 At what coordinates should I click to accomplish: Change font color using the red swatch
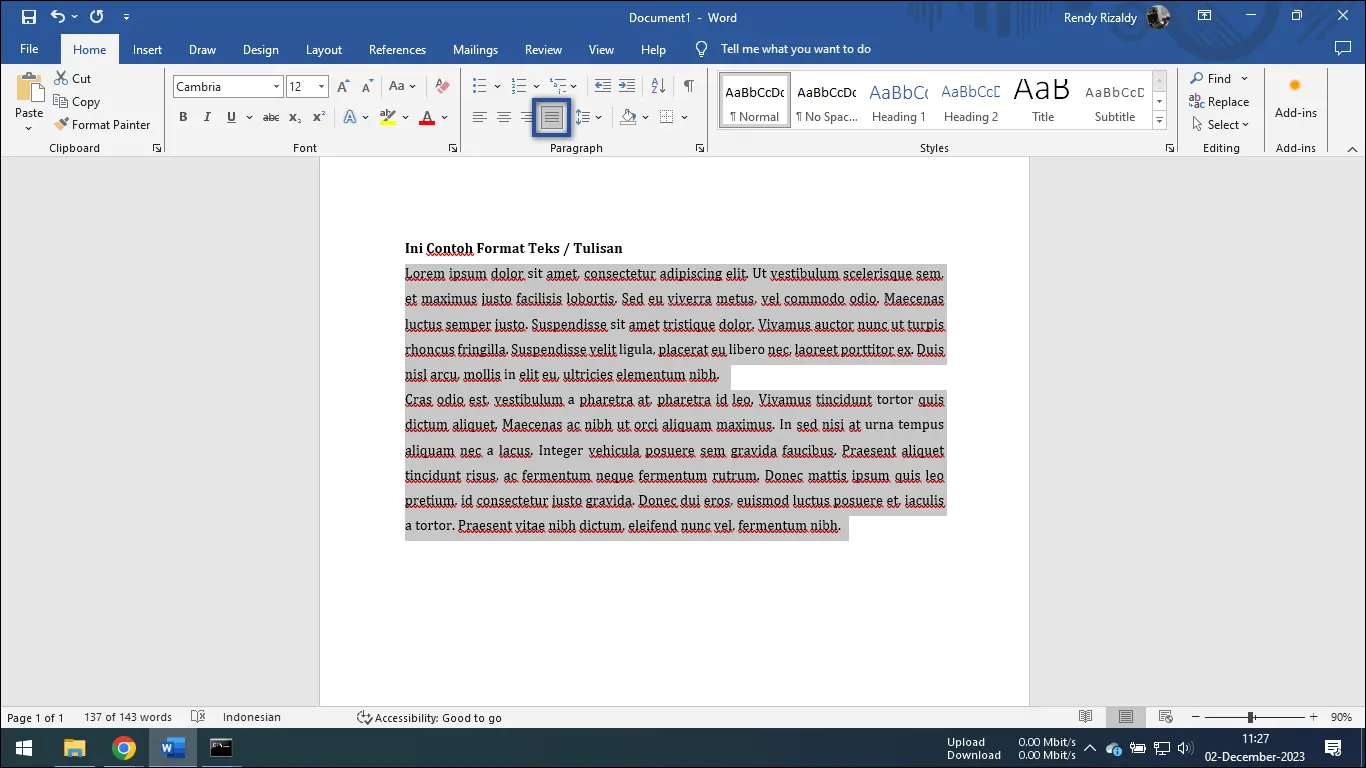click(425, 117)
